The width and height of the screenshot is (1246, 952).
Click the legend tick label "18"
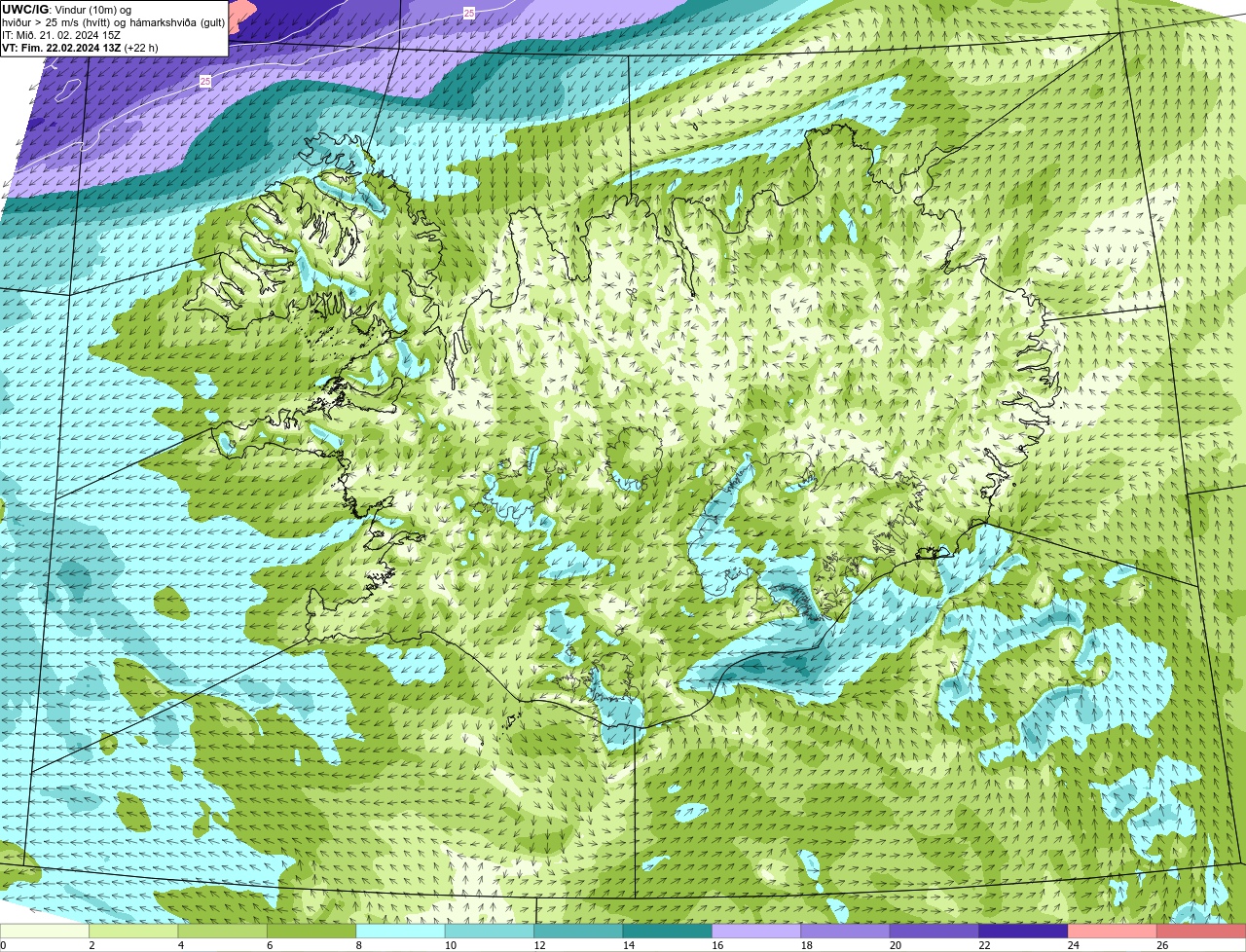pyautogui.click(x=806, y=945)
